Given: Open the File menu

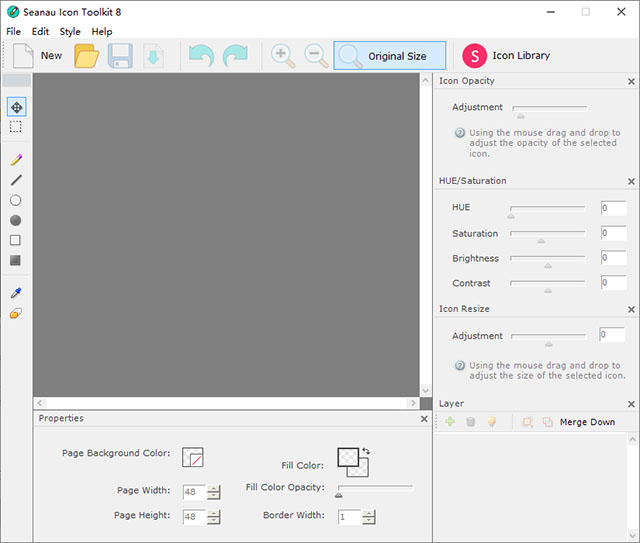Looking at the screenshot, I should [x=13, y=31].
